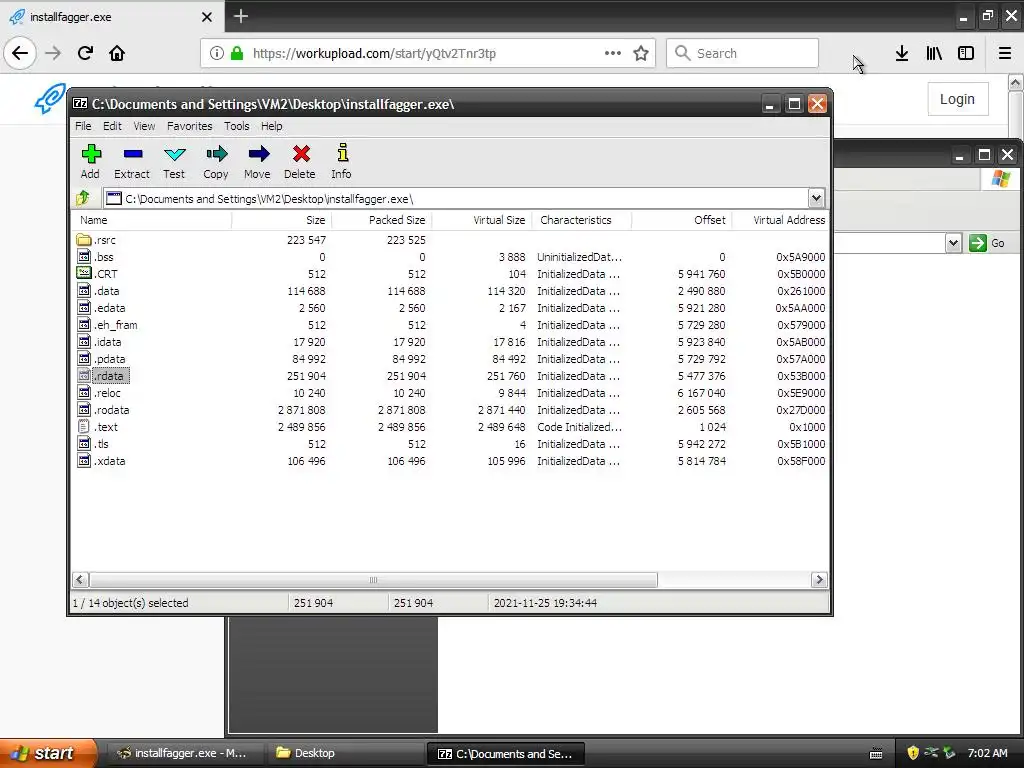This screenshot has height=768, width=1024.
Task: Bookmark this page with the star
Action: pyautogui.click(x=641, y=54)
